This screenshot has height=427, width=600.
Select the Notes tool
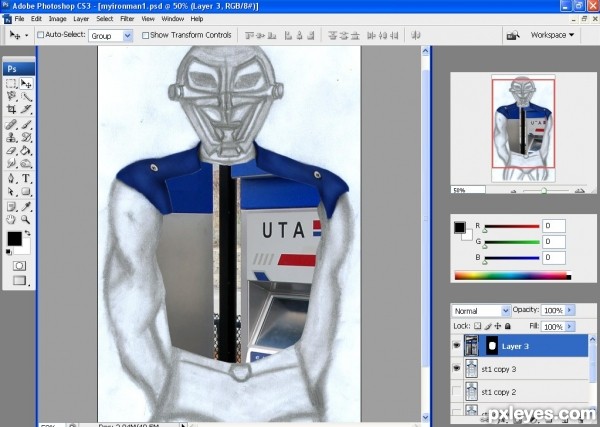coord(11,207)
